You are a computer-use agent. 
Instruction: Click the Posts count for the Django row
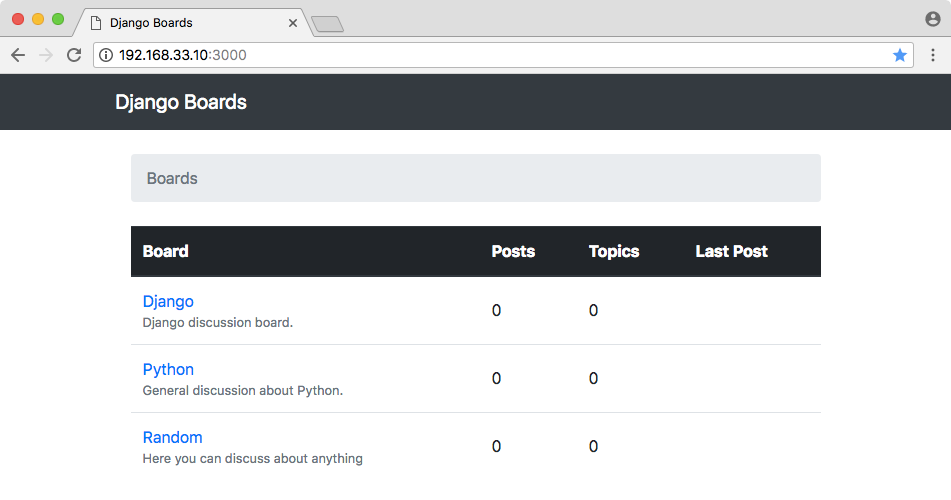(x=496, y=311)
